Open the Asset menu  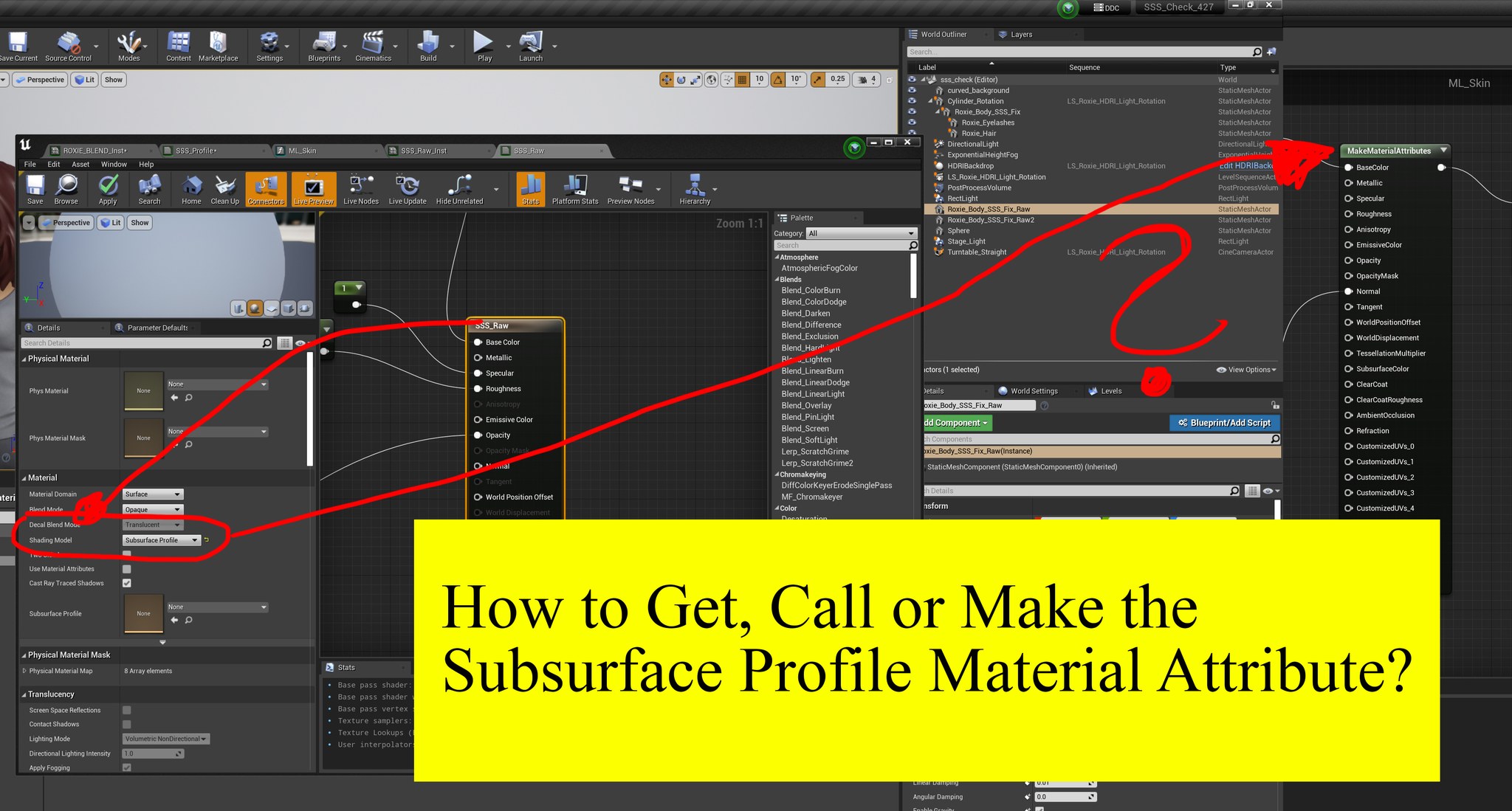click(x=80, y=165)
